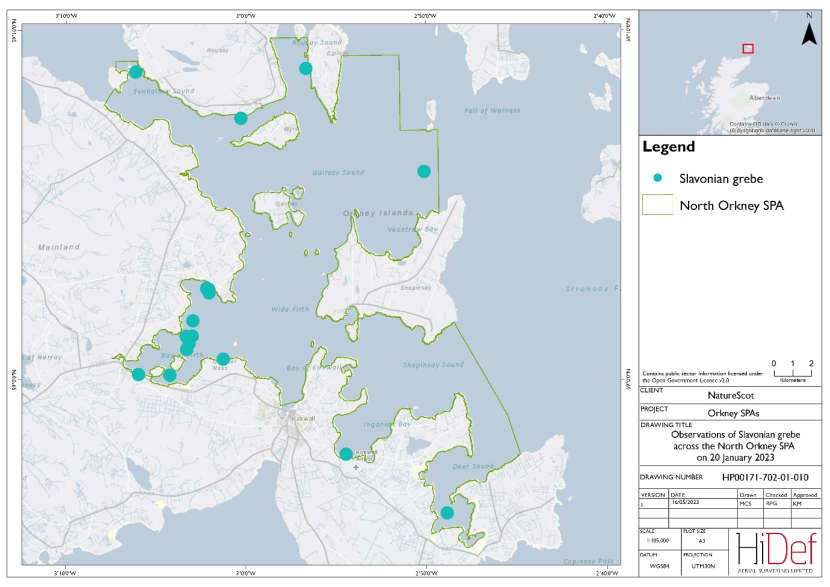The height and width of the screenshot is (587, 830).
Task: Click the datum value 'WGS84'
Action: pos(660,566)
